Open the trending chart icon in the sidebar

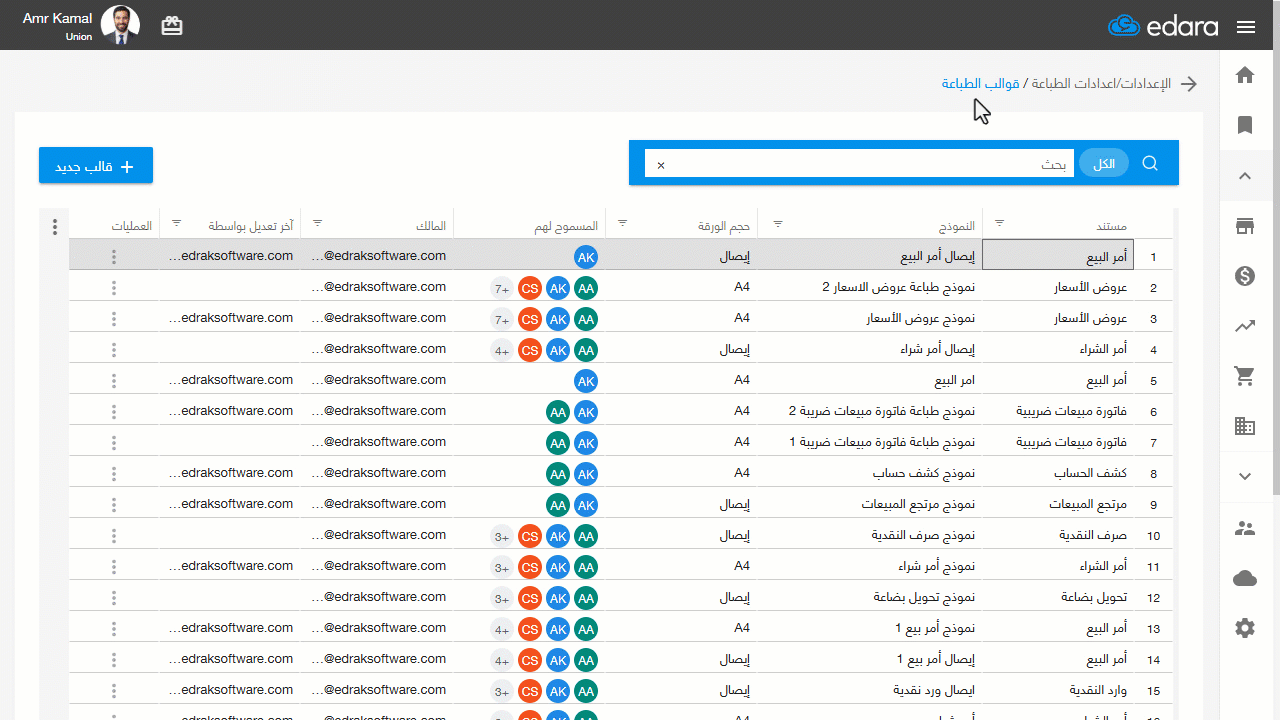[x=1245, y=326]
